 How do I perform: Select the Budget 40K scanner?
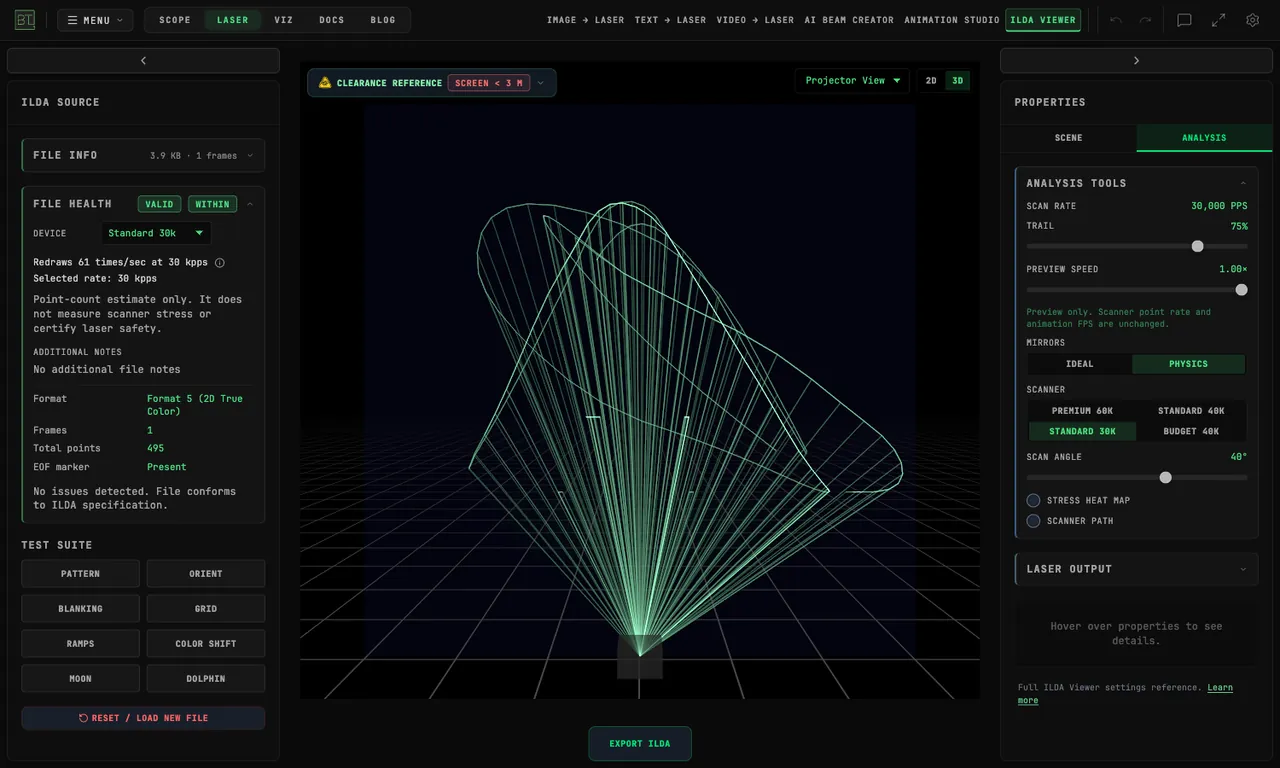pyautogui.click(x=1191, y=432)
